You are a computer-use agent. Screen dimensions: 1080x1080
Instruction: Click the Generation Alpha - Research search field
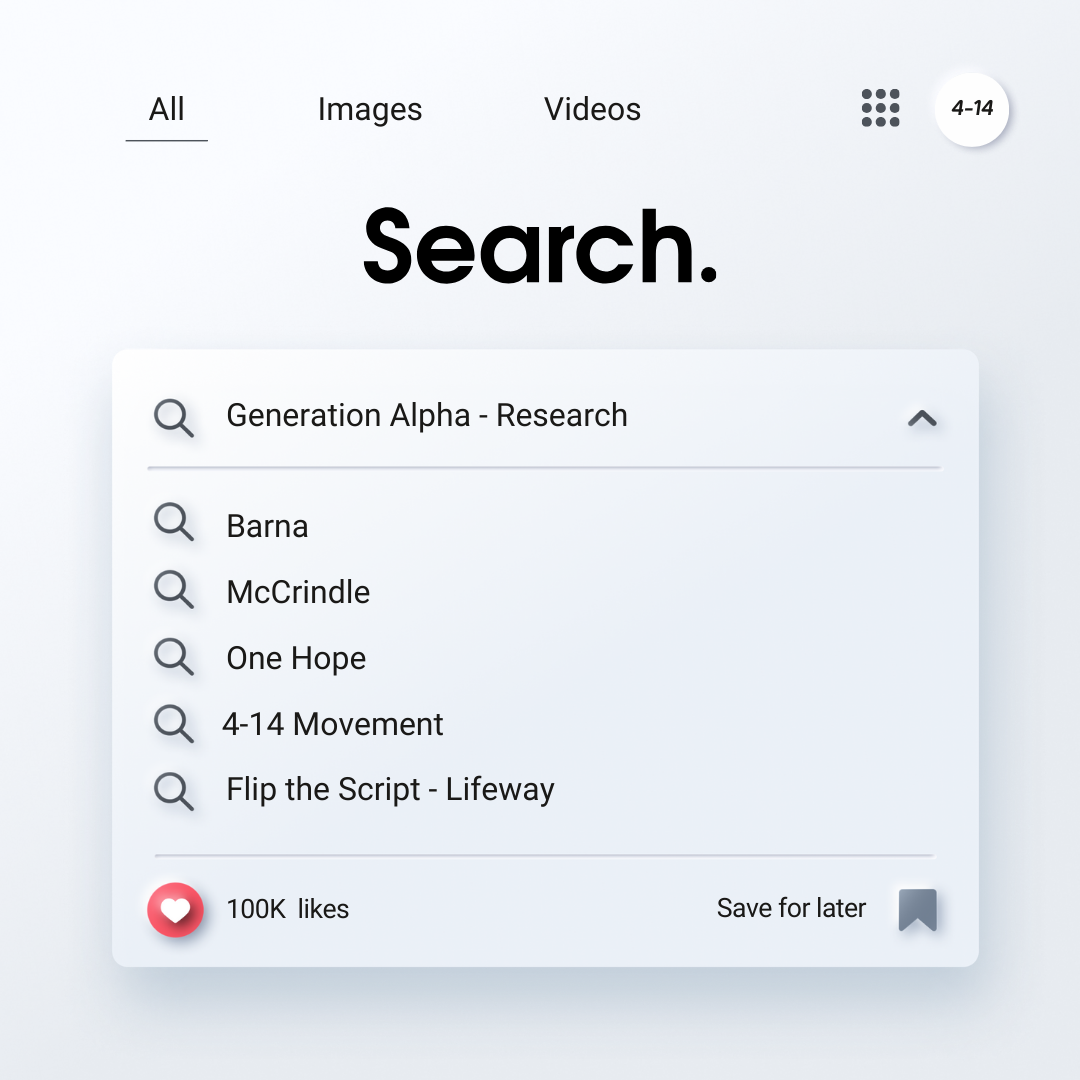[427, 416]
